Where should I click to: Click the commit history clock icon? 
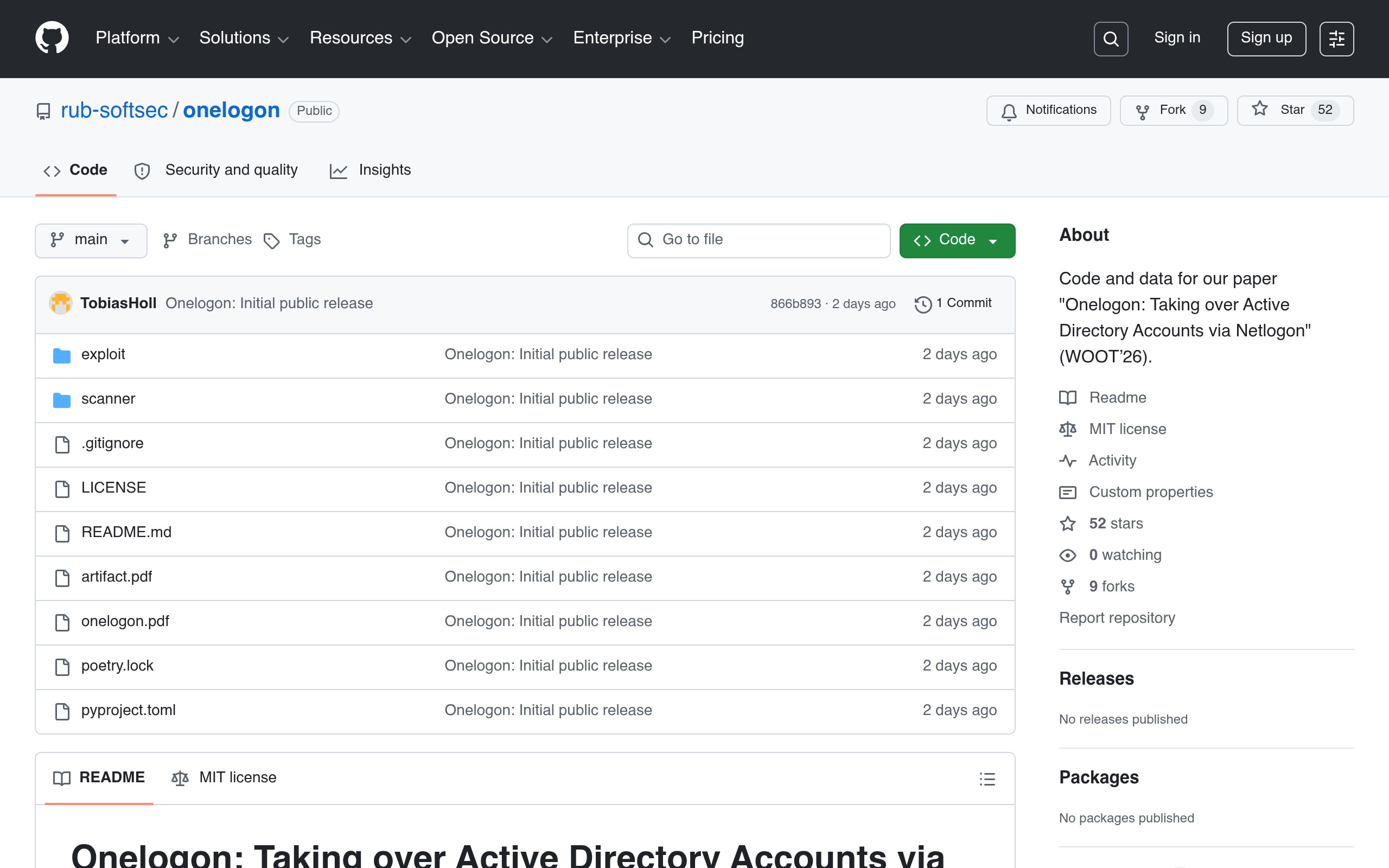pyautogui.click(x=923, y=304)
